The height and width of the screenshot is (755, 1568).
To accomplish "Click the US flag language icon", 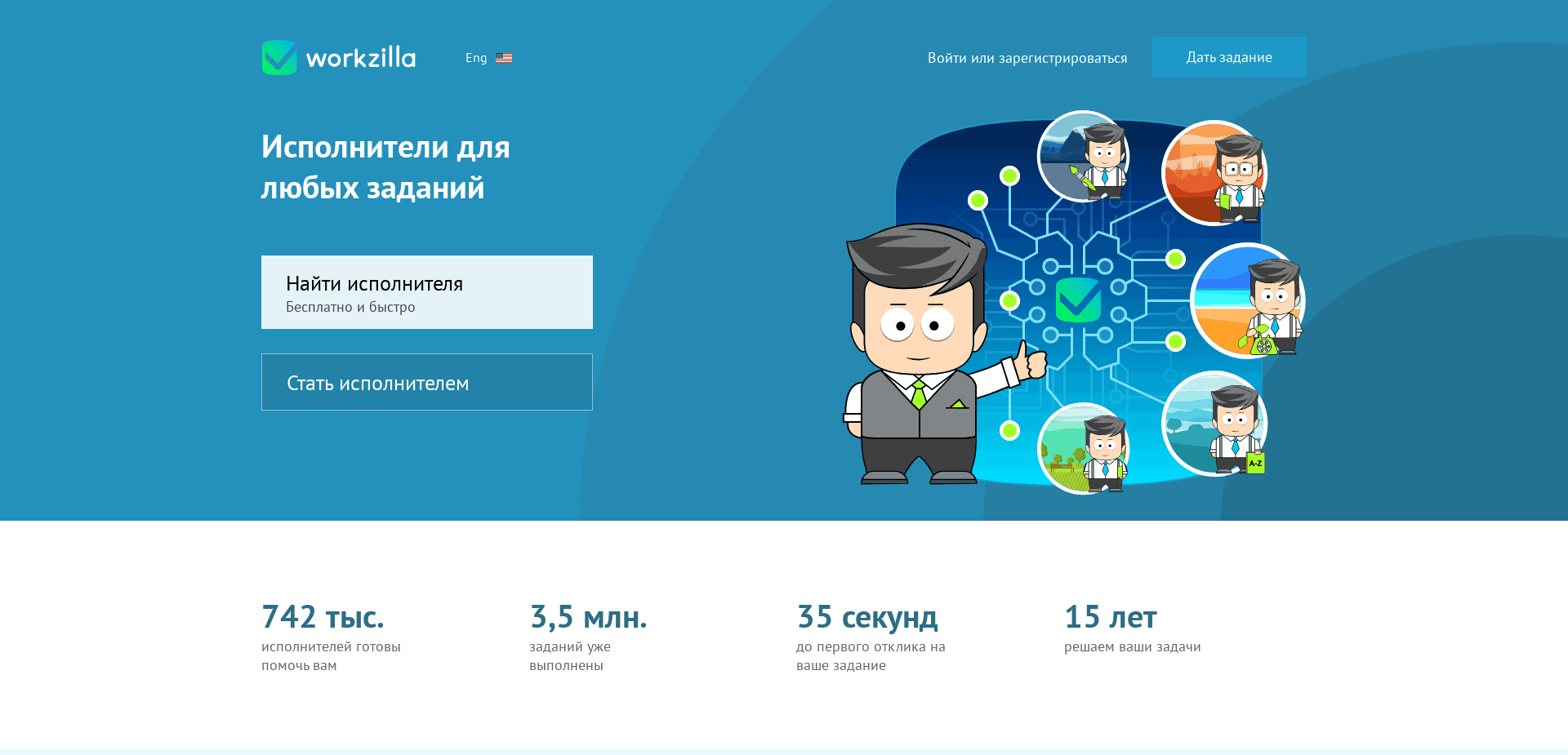I will 504,58.
